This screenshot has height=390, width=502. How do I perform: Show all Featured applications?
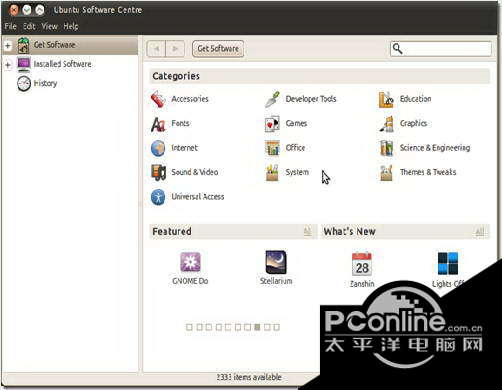[x=307, y=231]
